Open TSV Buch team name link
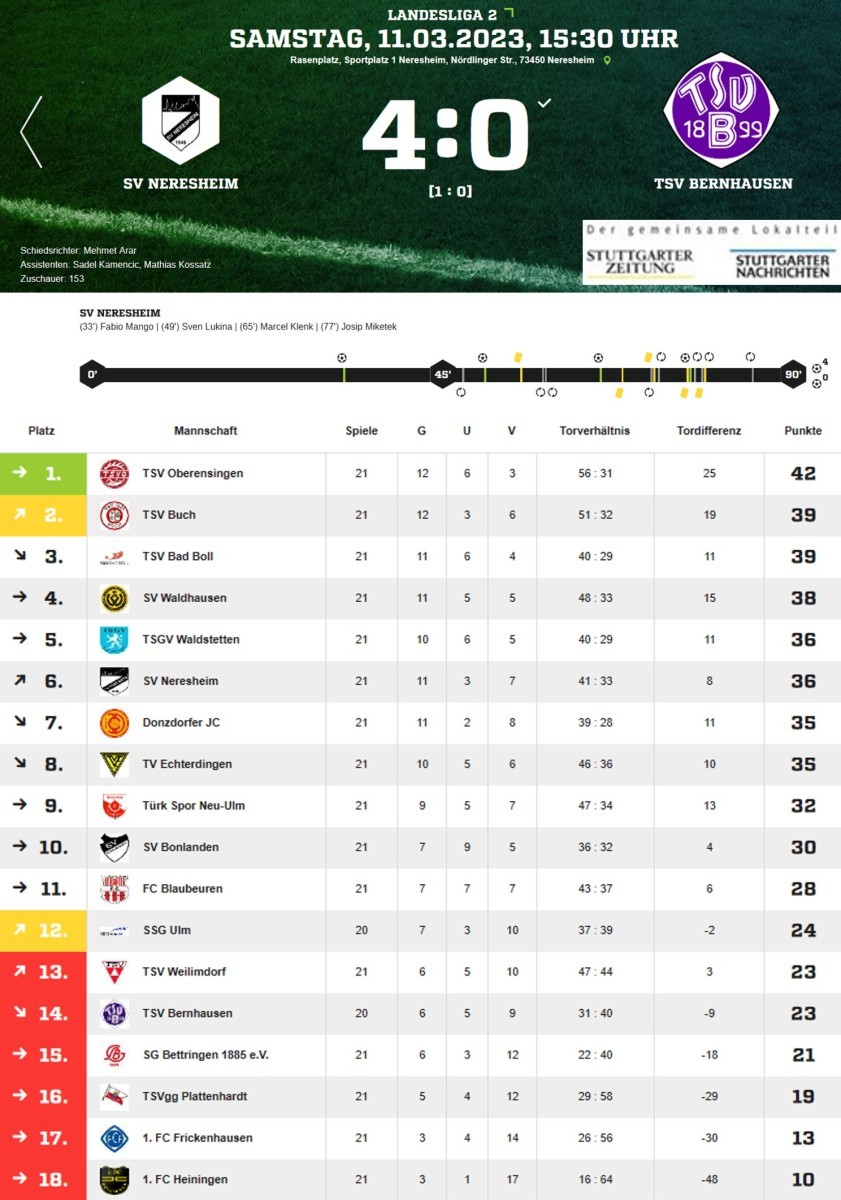841x1200 pixels. pos(169,515)
